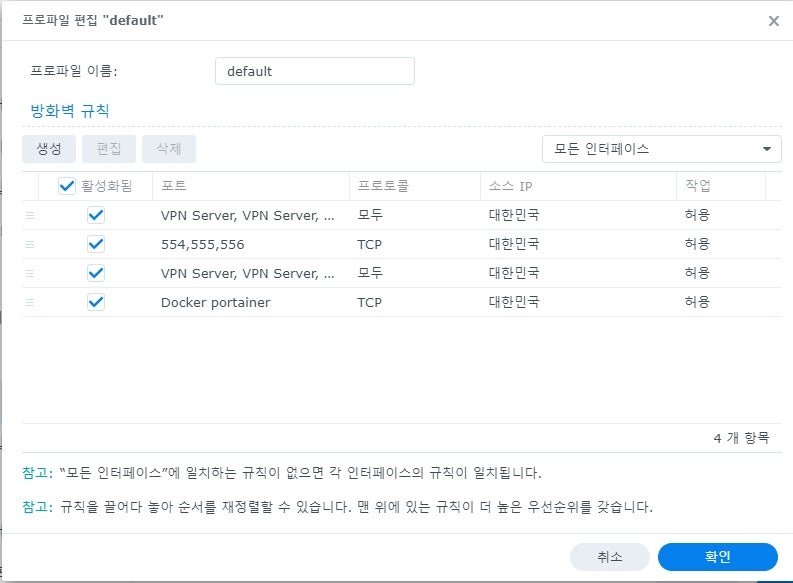Click drag handle of second VPN Server rule
Image resolution: width=793 pixels, height=583 pixels.
(30, 274)
